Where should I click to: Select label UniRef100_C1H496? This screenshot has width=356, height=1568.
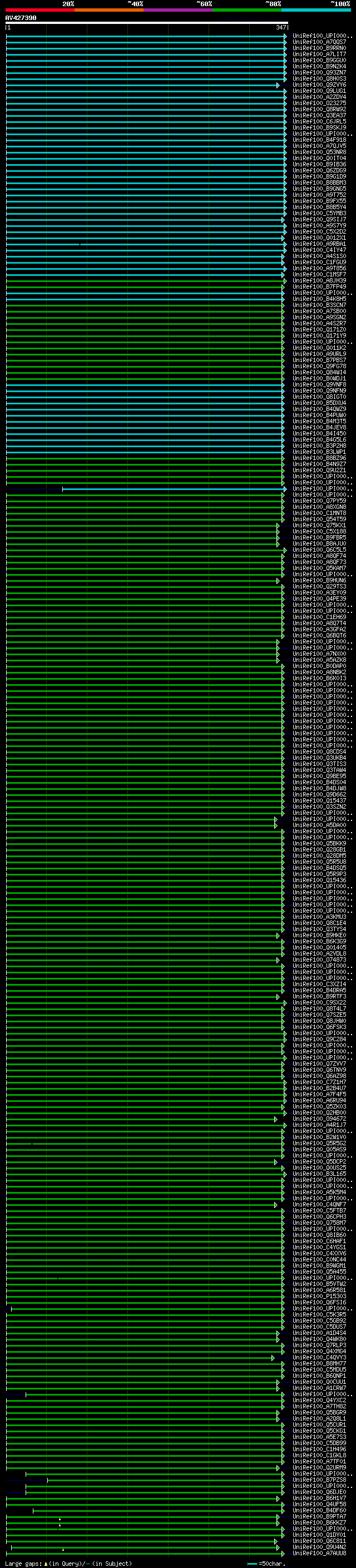319,1450
